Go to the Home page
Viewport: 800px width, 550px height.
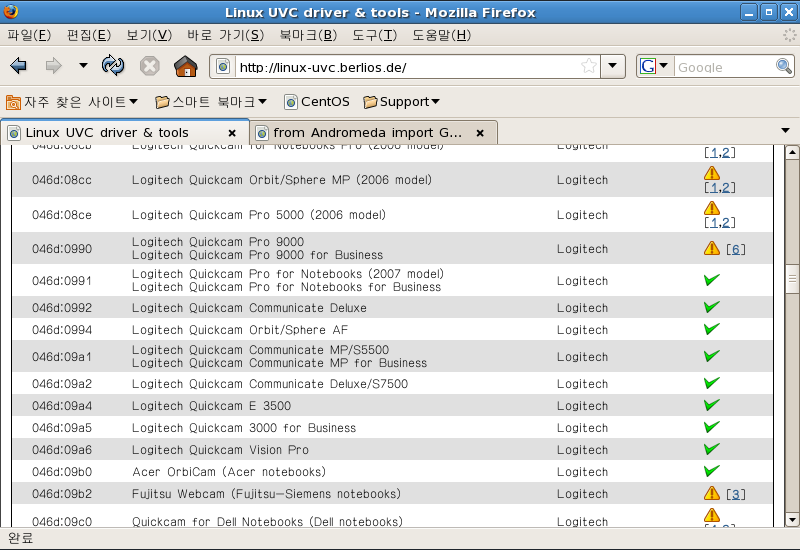186,66
